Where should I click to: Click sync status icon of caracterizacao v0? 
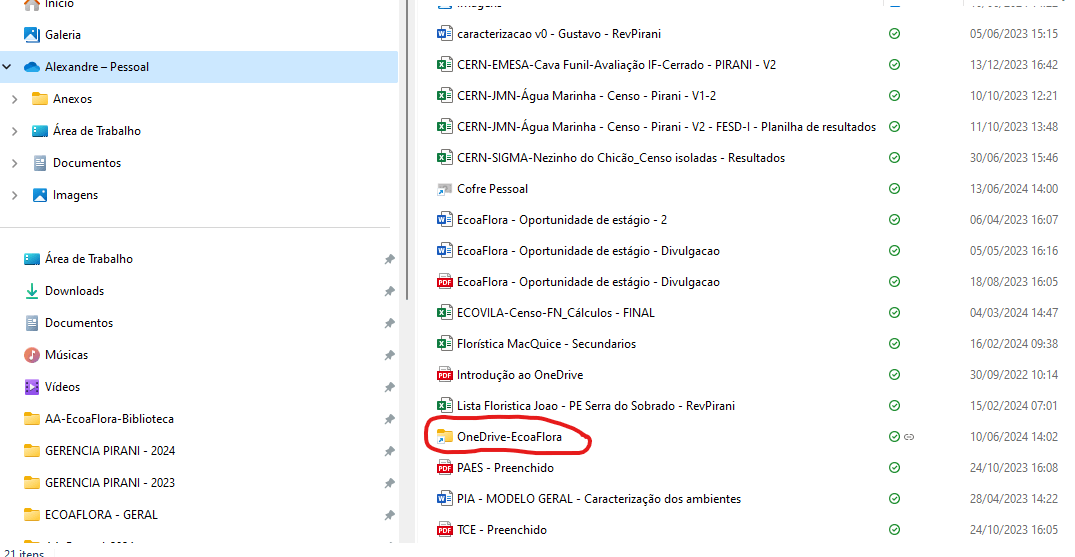pyautogui.click(x=894, y=34)
